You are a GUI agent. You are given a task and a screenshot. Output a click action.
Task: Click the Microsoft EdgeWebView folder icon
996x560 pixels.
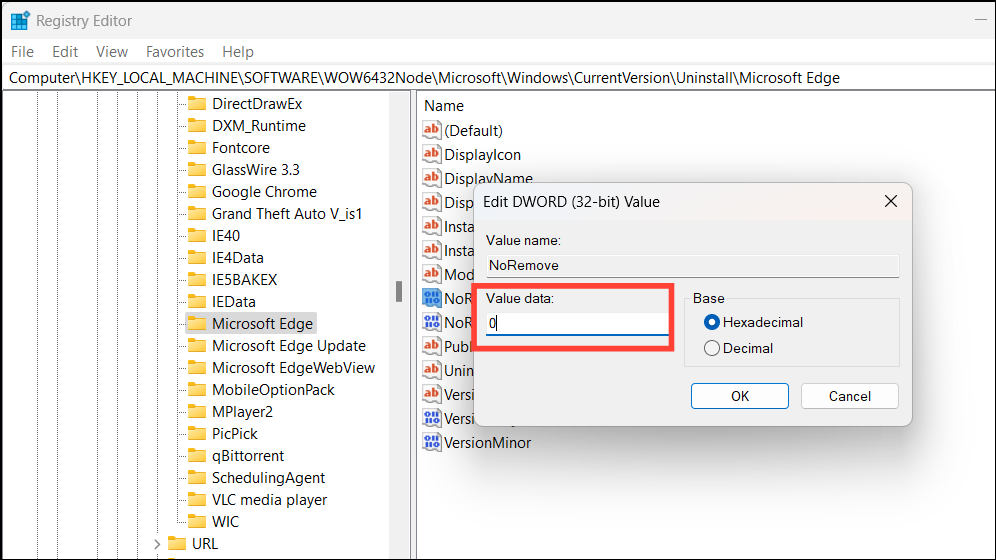tap(197, 368)
